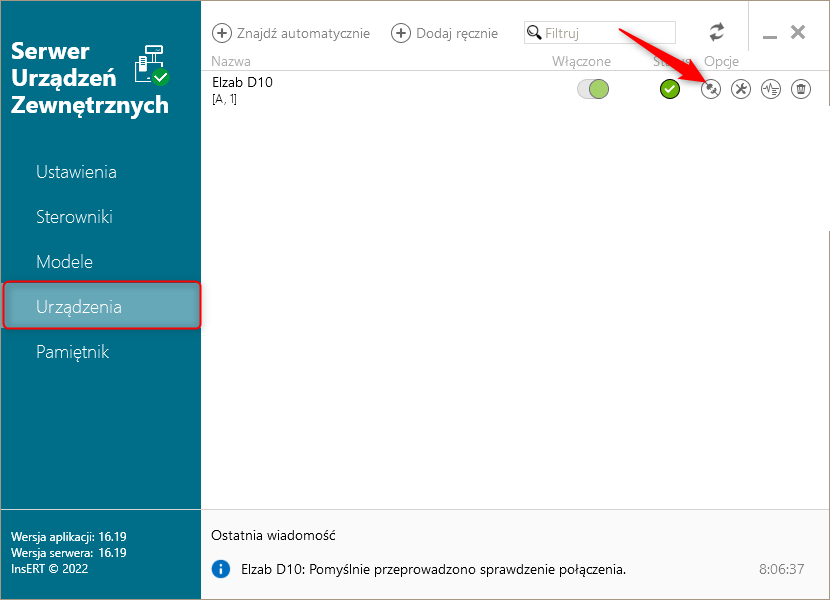Screen dimensions: 830x601
Task: Click the Włączone column header
Action: (581, 61)
